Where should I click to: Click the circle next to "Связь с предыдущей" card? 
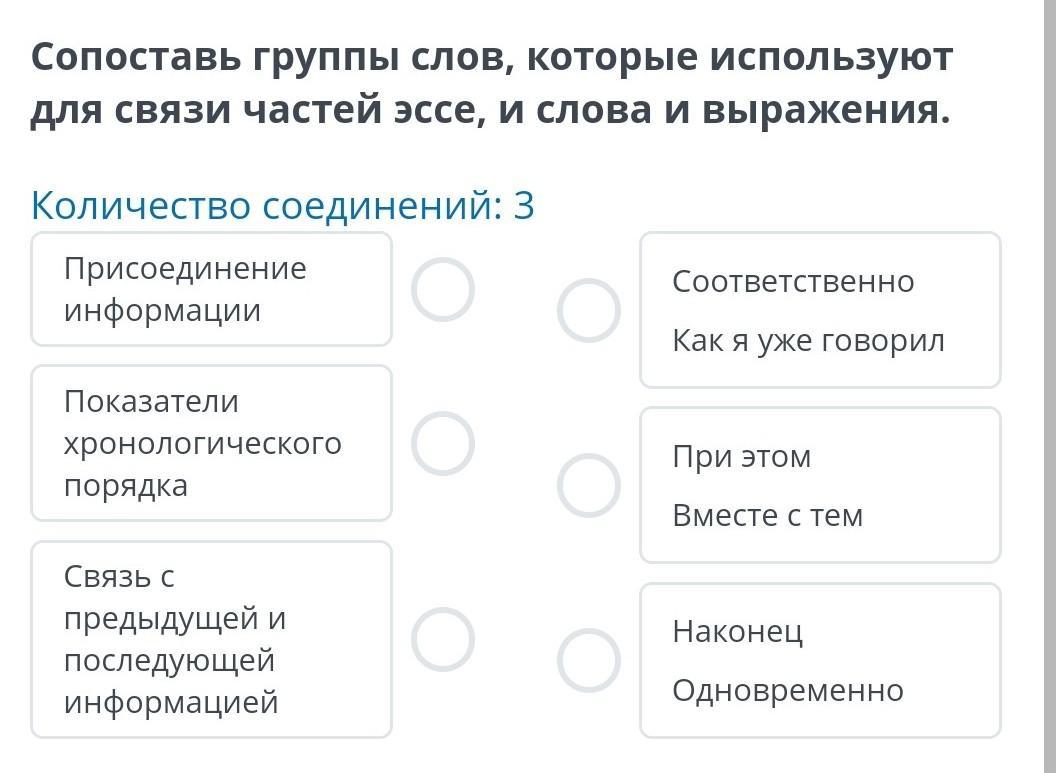pos(442,639)
